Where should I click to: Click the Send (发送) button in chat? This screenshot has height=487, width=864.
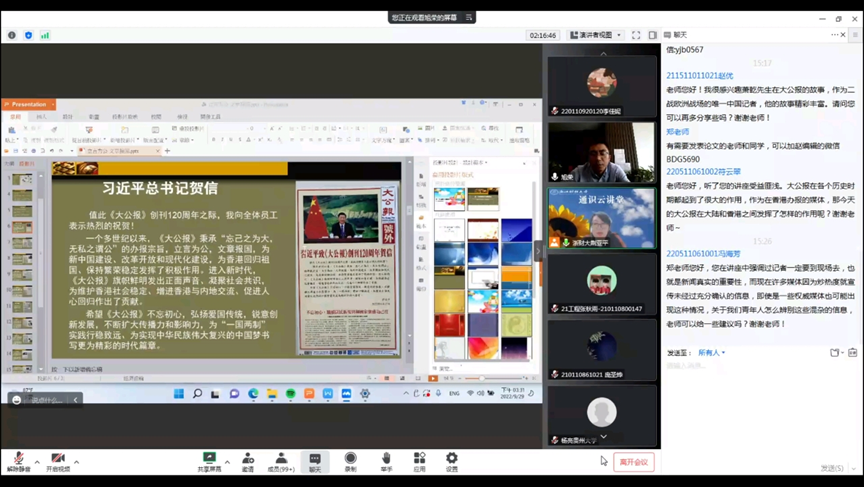(x=832, y=468)
